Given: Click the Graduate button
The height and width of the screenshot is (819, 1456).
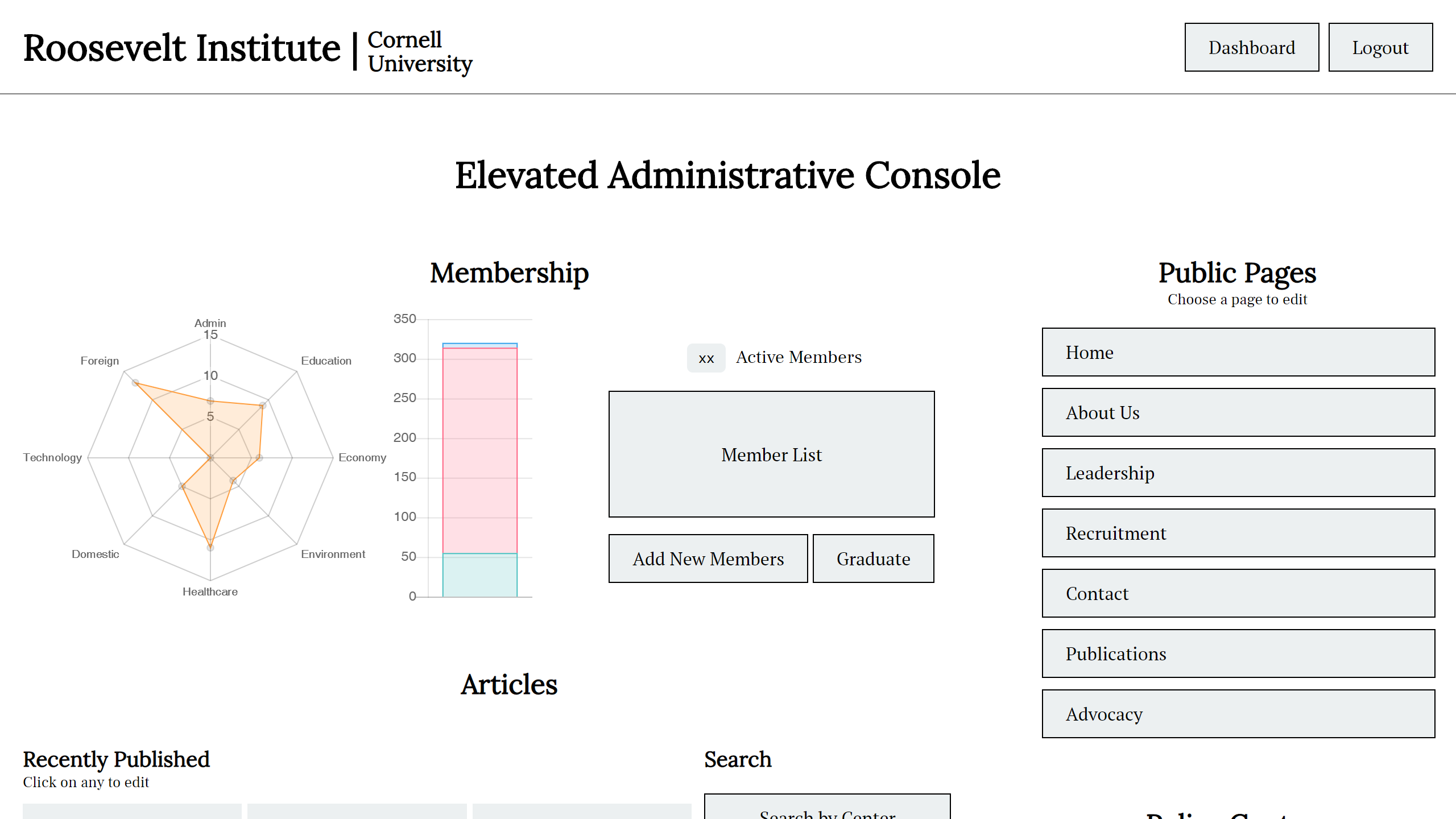Looking at the screenshot, I should 873,559.
